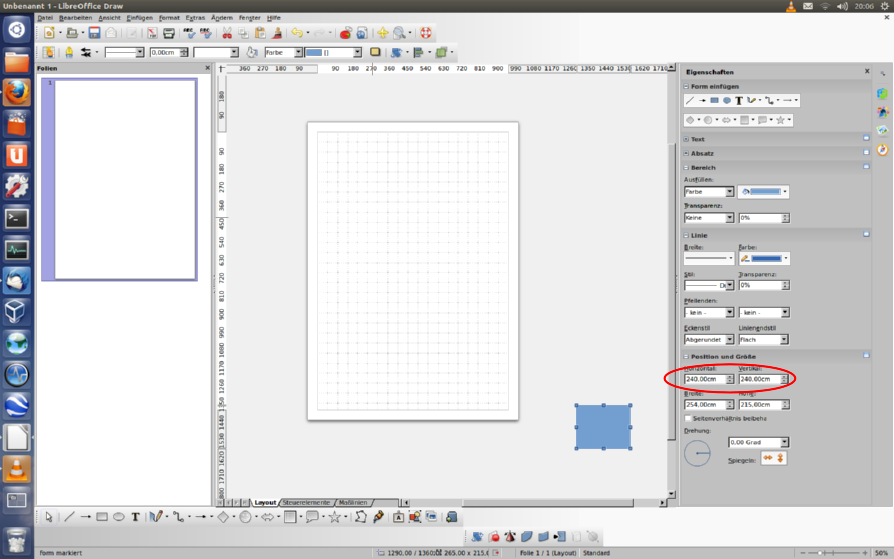The width and height of the screenshot is (894, 559).
Task: Launch Firefox from the Ubuntu dock
Action: [17, 92]
